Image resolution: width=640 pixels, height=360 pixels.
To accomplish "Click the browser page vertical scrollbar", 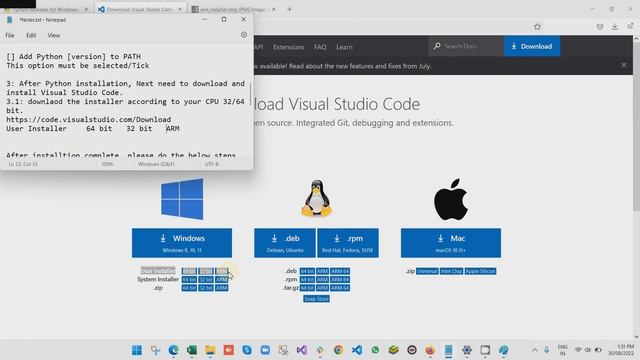I will (636, 126).
